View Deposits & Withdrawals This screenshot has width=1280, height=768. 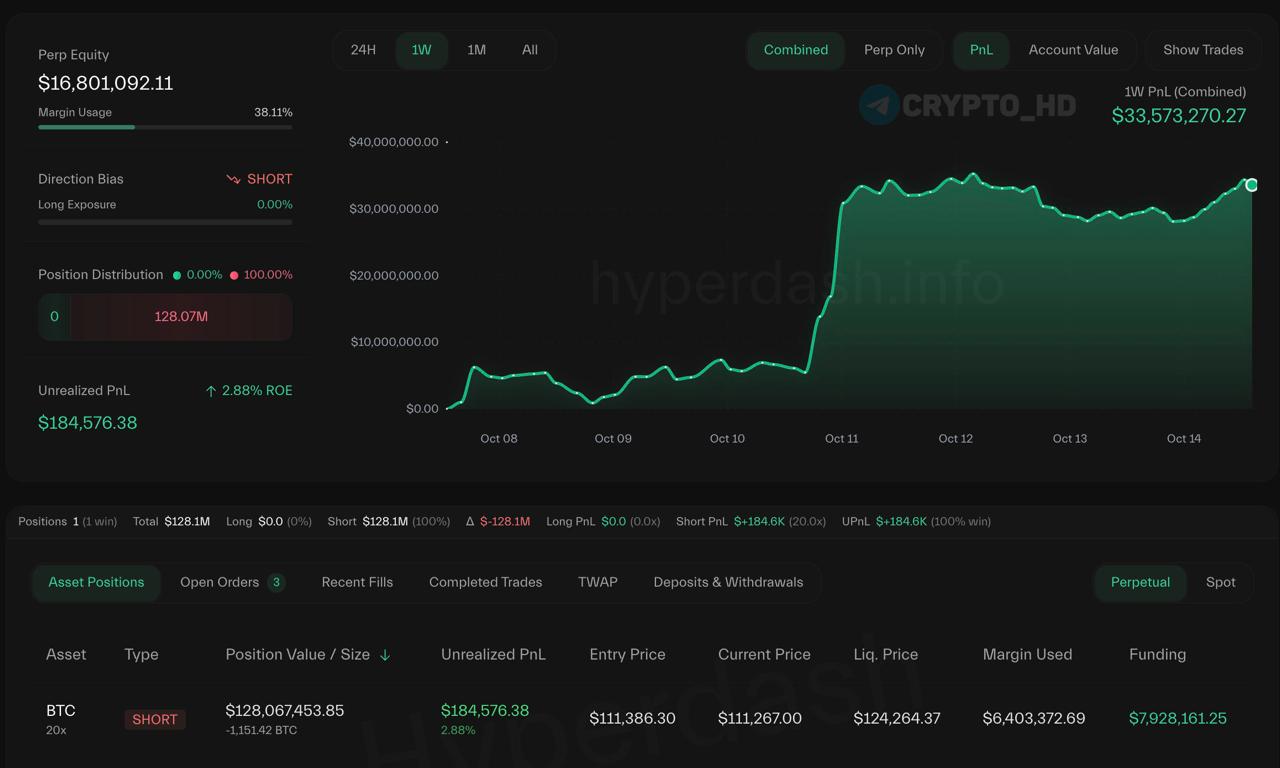[728, 582]
